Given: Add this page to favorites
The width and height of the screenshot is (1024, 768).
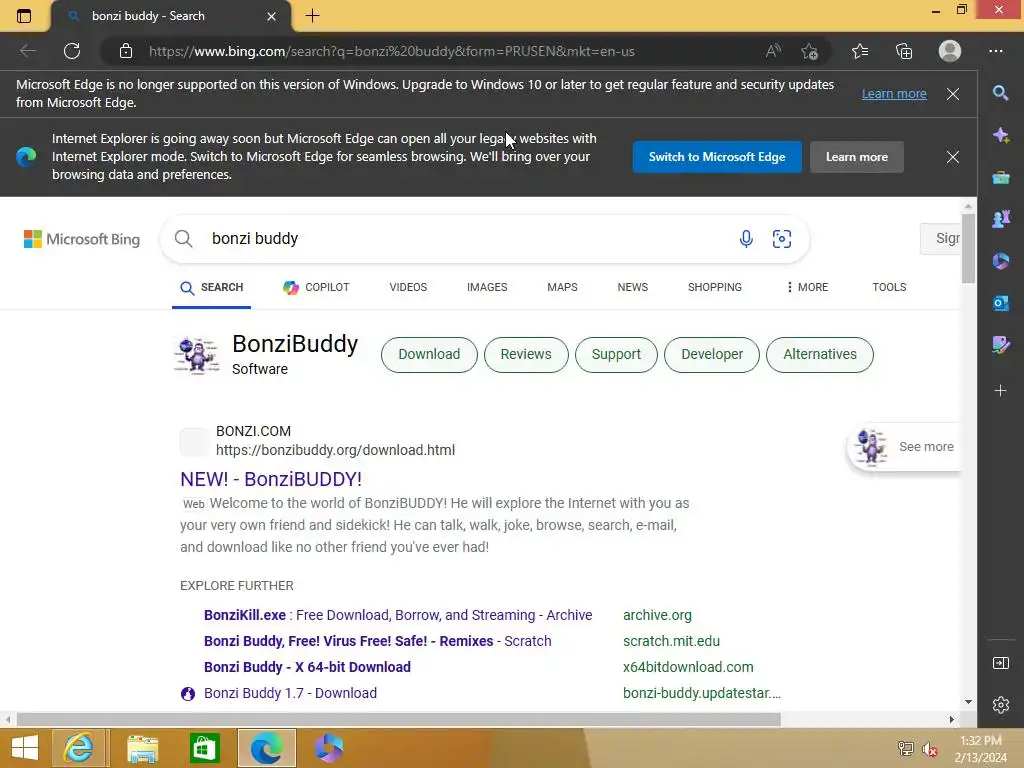Looking at the screenshot, I should pyautogui.click(x=809, y=51).
